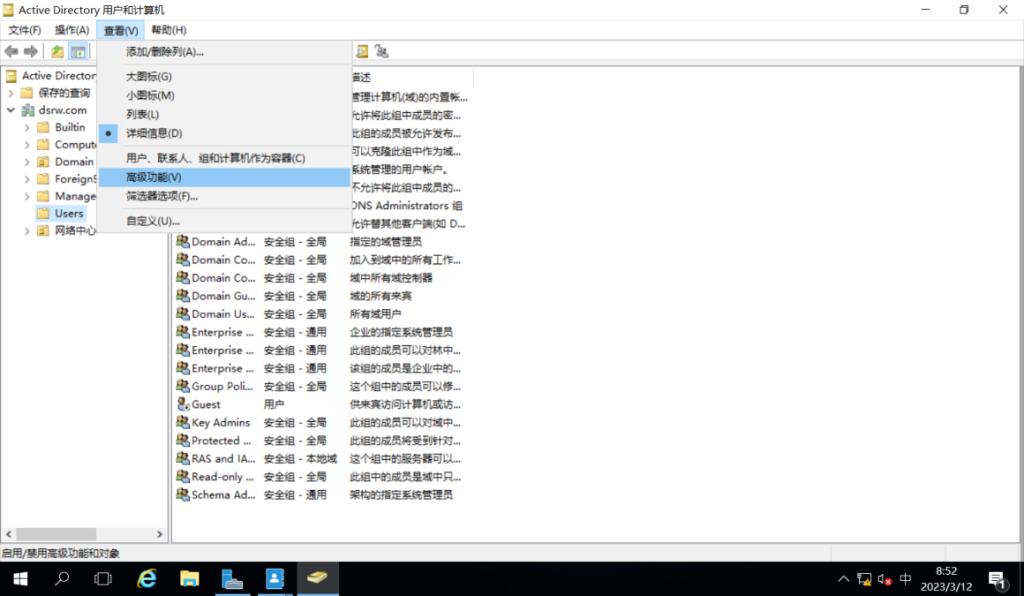Image resolution: width=1024 pixels, height=596 pixels.
Task: Expand the Comput... container arrow
Action: click(x=27, y=144)
